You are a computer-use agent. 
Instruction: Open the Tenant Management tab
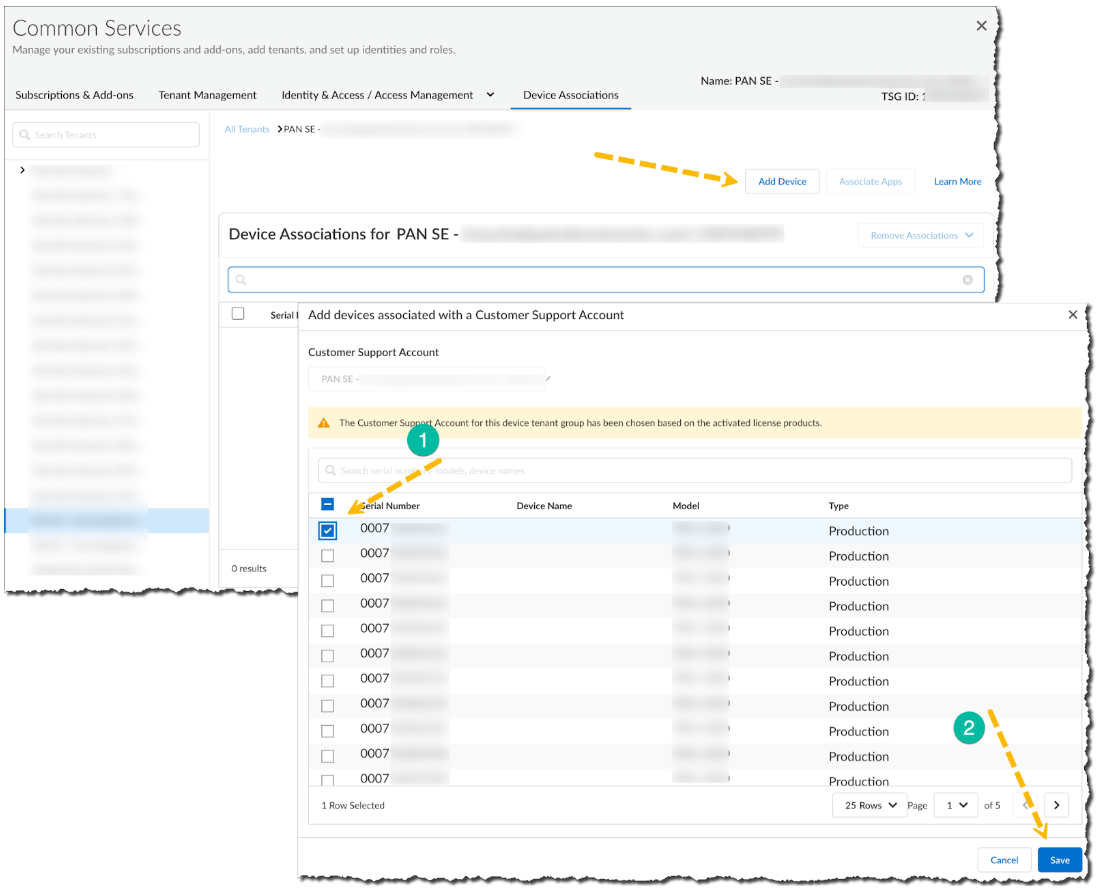[207, 95]
